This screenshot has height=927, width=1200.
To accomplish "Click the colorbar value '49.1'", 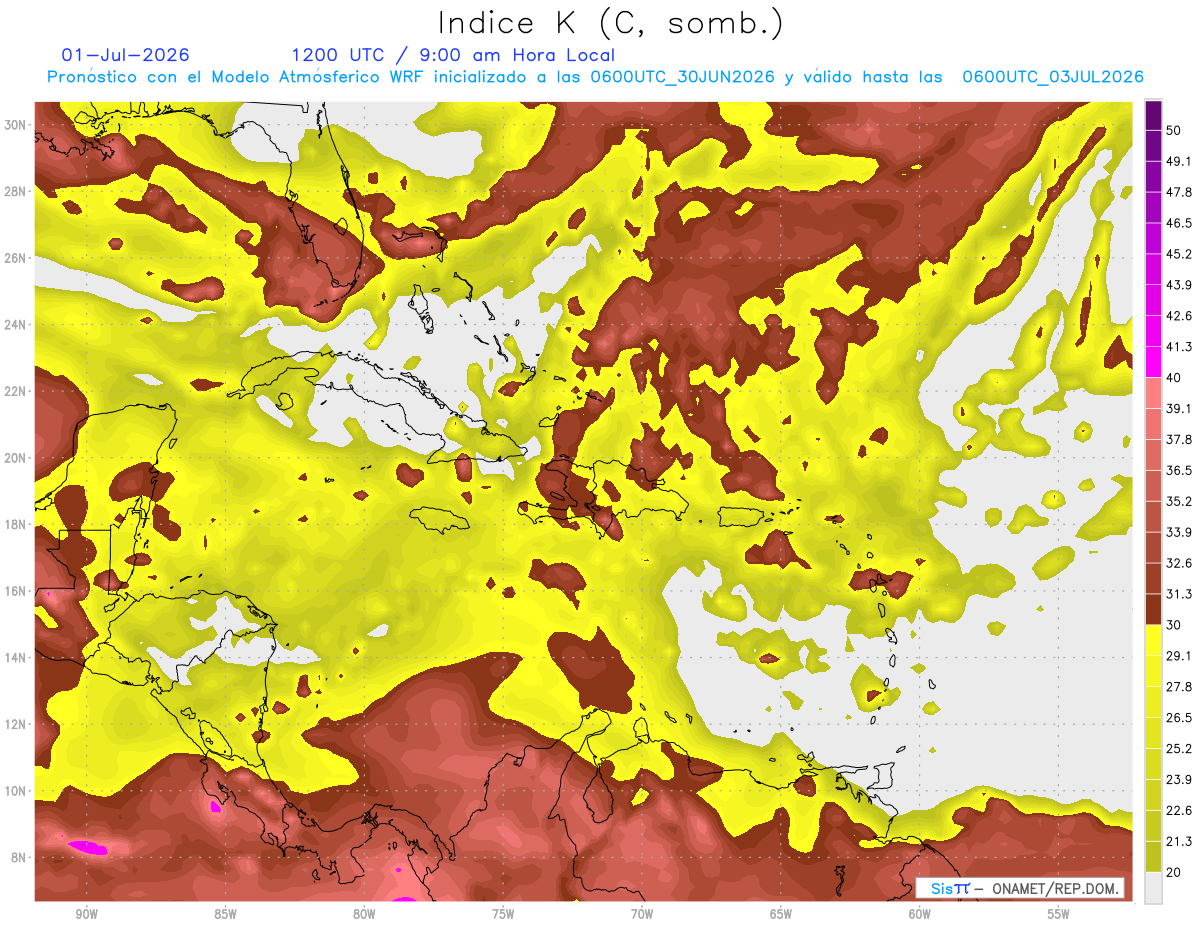I will (1178, 161).
